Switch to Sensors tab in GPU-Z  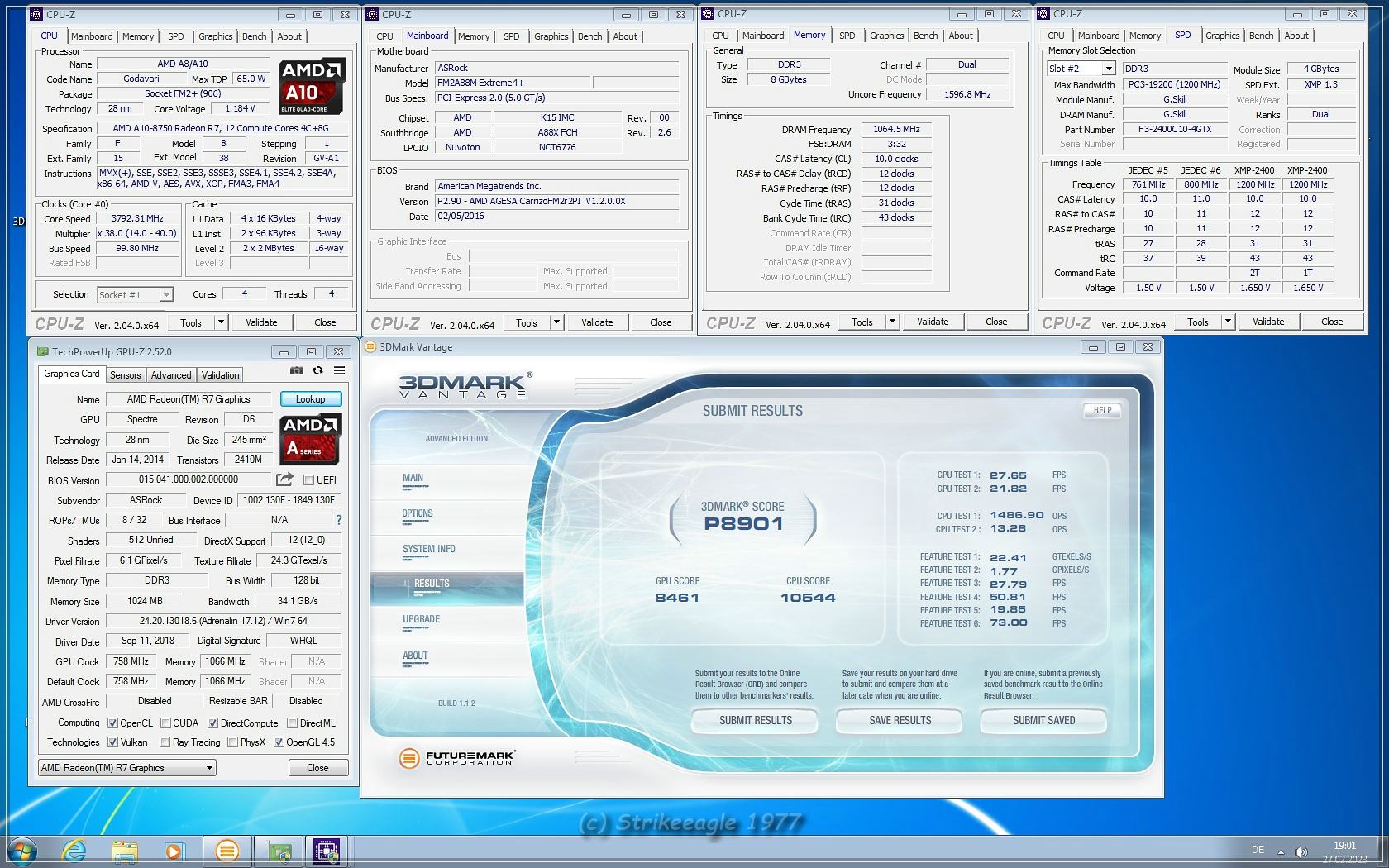pos(126,375)
